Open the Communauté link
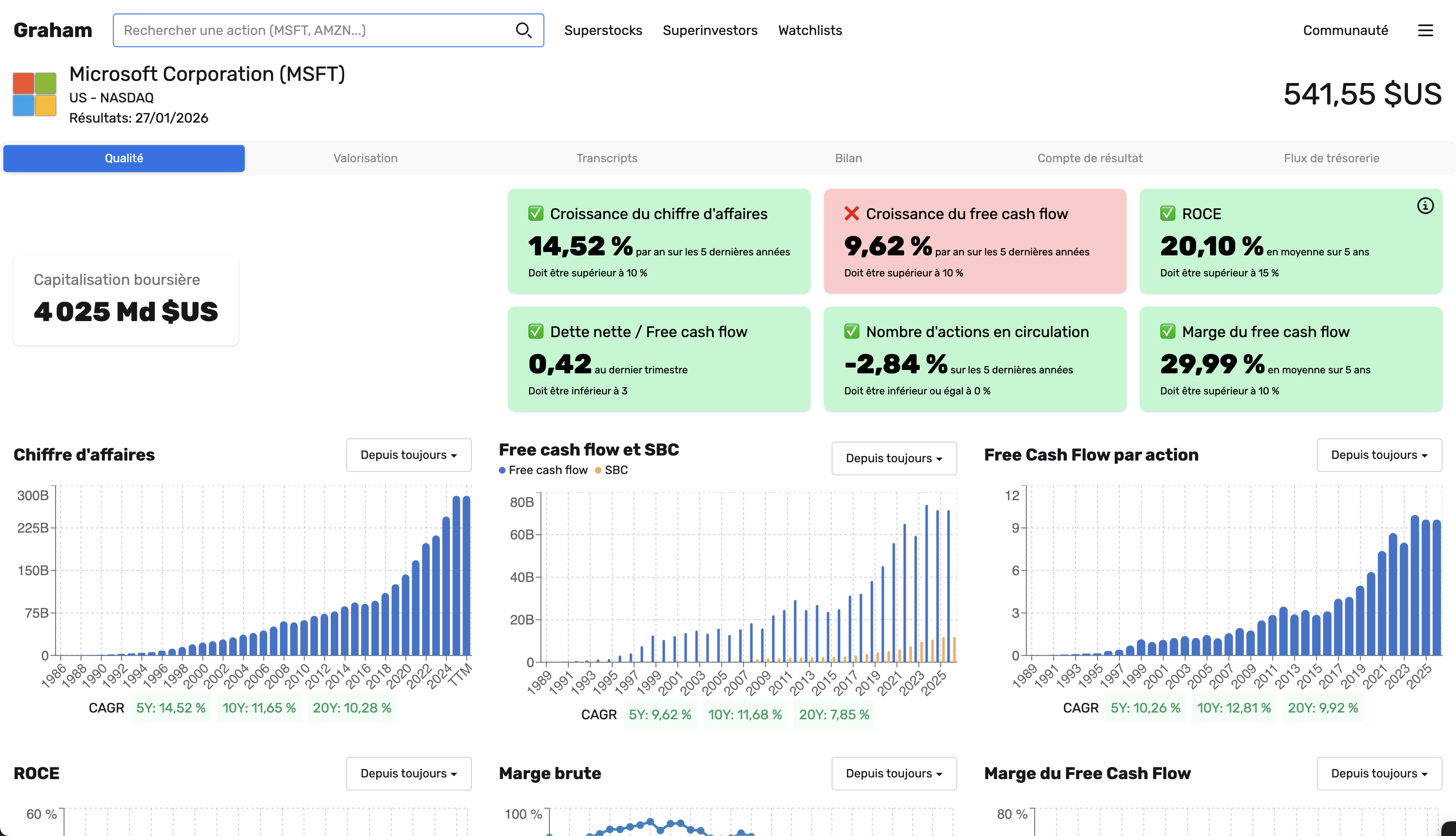 tap(1345, 30)
